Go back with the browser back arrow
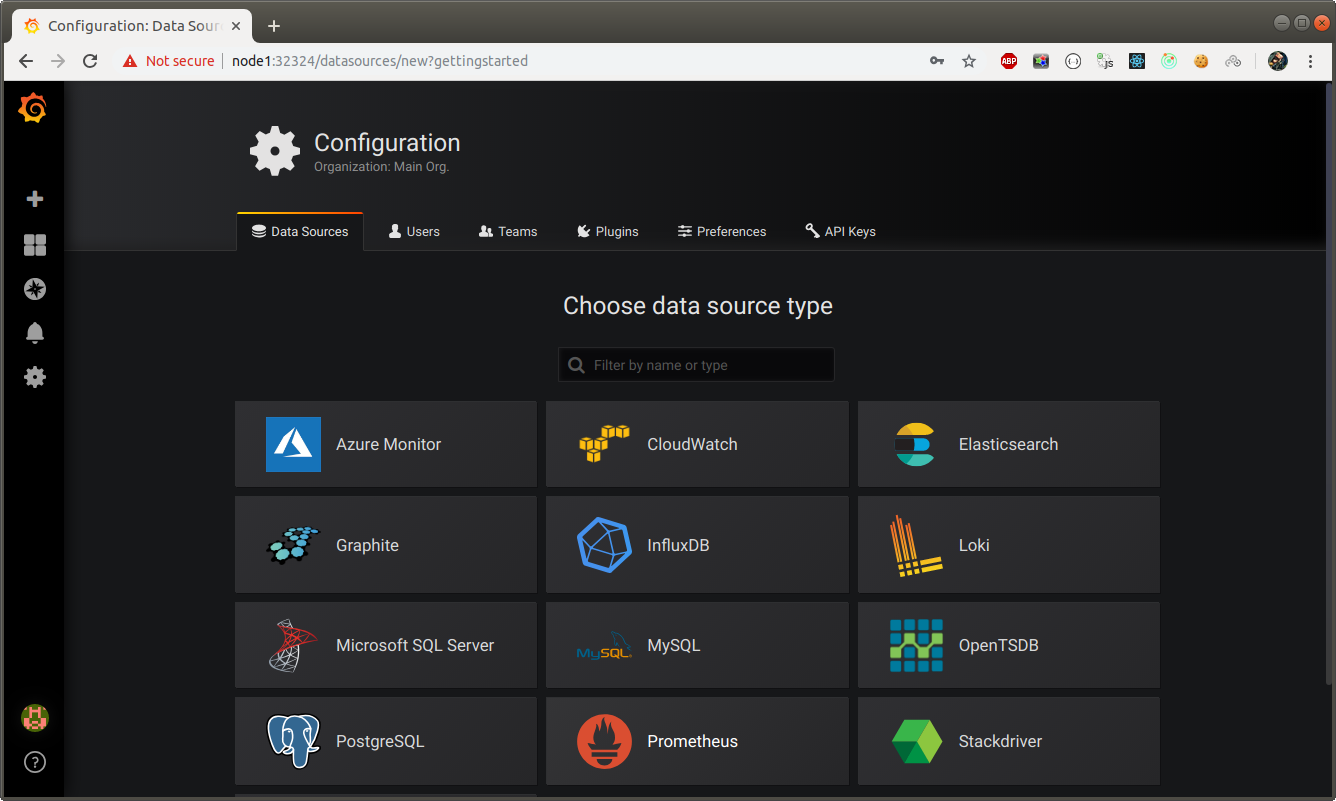The image size is (1336, 801). (x=26, y=61)
